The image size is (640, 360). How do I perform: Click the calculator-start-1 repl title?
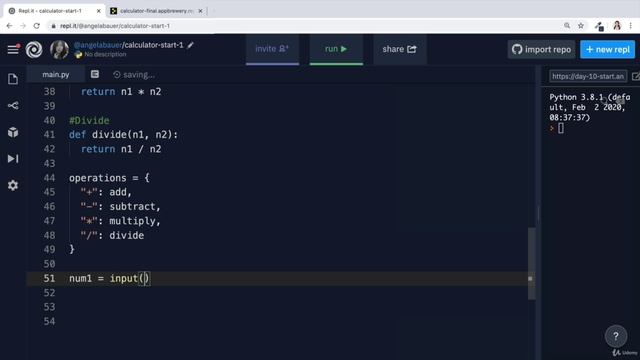click(x=154, y=45)
